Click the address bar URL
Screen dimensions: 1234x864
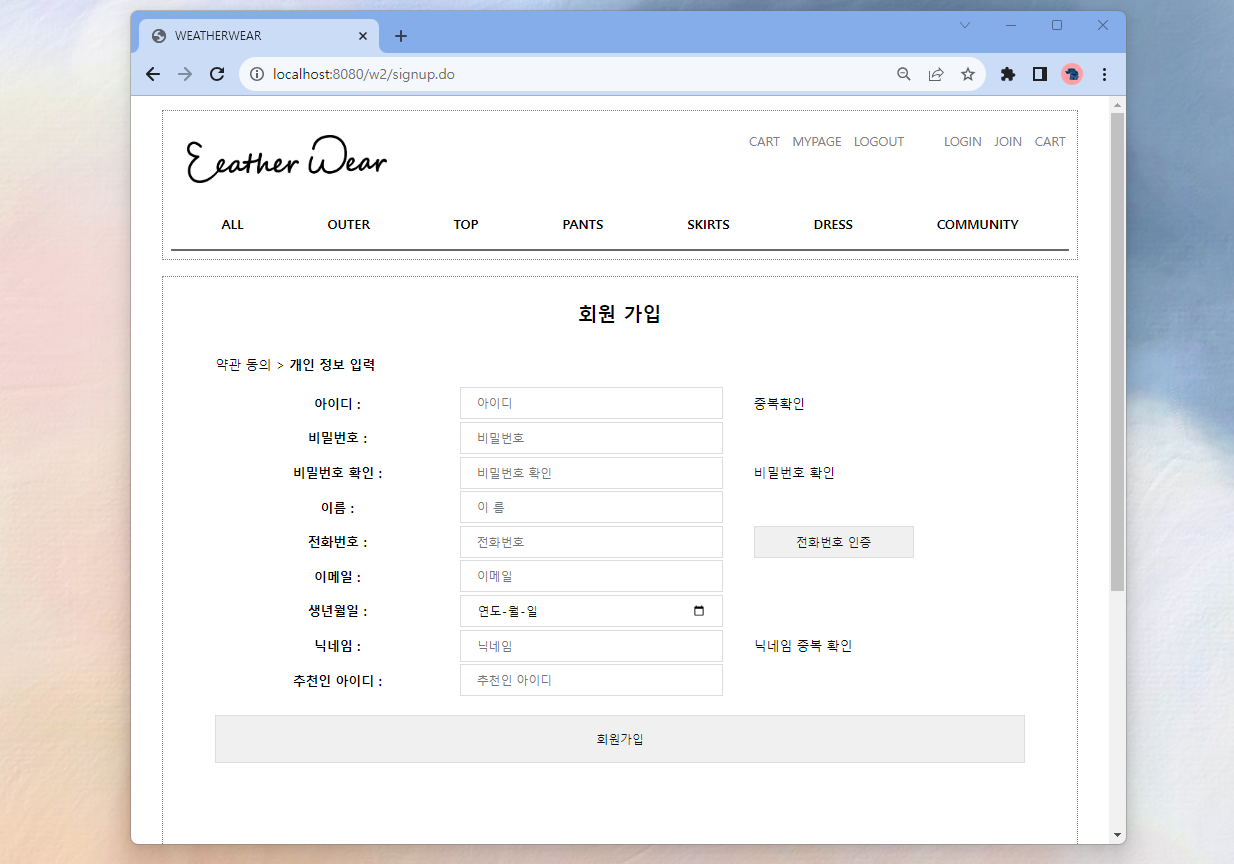click(x=364, y=74)
